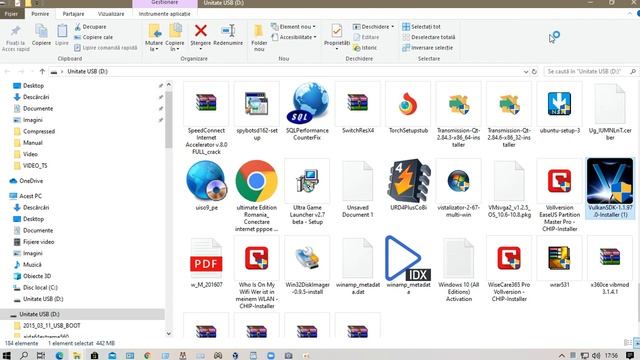The image size is (640, 360).
Task: Click Deselectare totala button
Action: [429, 37]
